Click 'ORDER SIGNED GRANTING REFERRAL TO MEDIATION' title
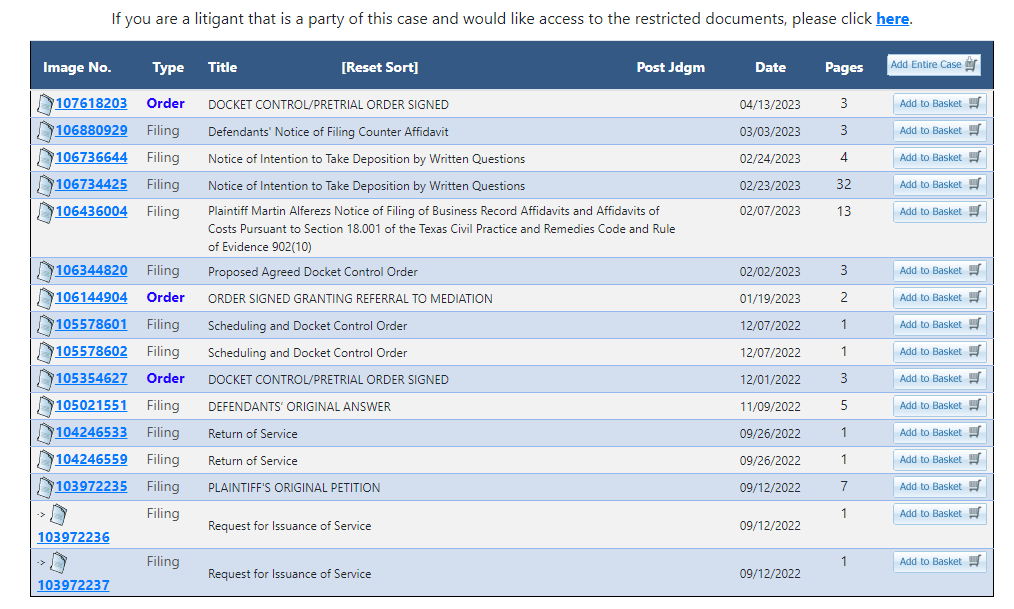The image size is (1014, 609). pyautogui.click(x=350, y=299)
